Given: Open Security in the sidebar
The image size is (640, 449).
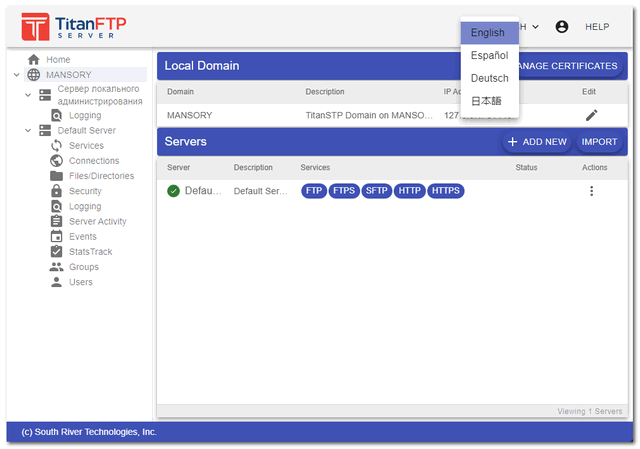Looking at the screenshot, I should [x=85, y=191].
